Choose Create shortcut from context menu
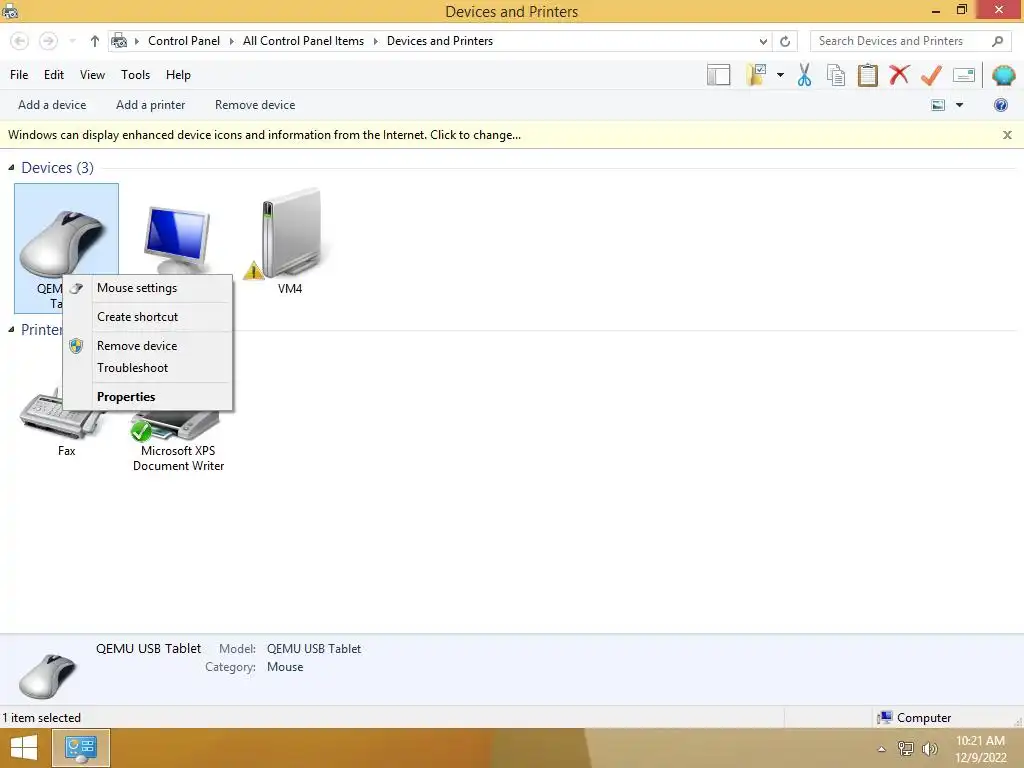Image resolution: width=1024 pixels, height=768 pixels. [x=148, y=317]
